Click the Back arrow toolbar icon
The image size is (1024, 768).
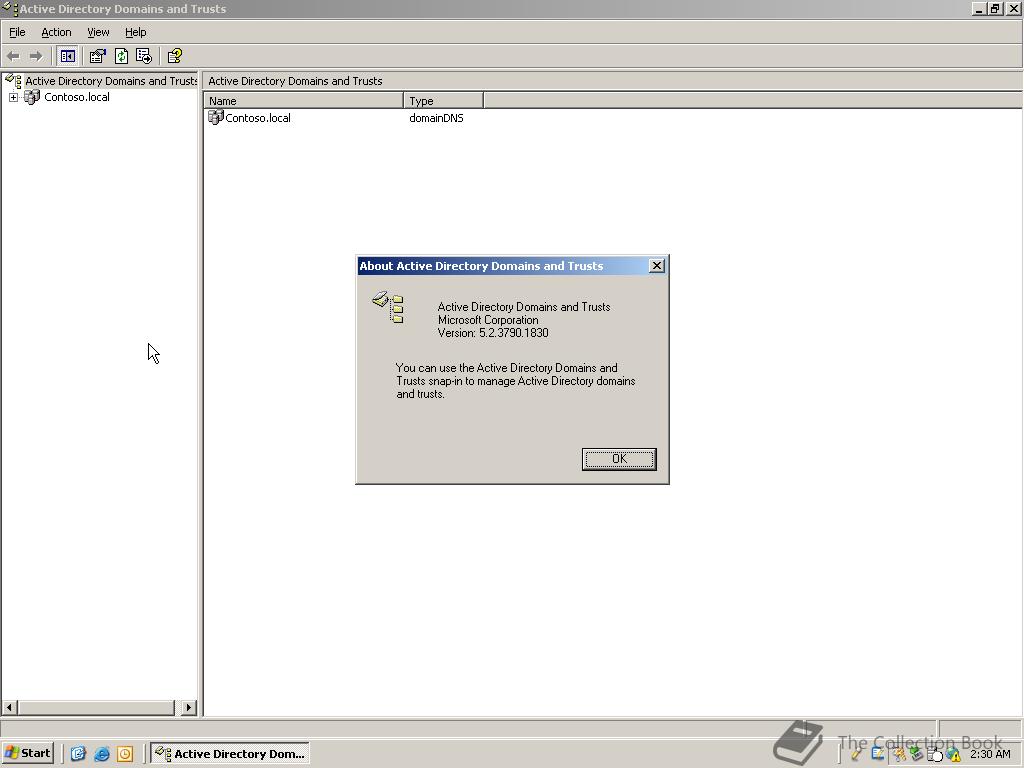tap(13, 56)
